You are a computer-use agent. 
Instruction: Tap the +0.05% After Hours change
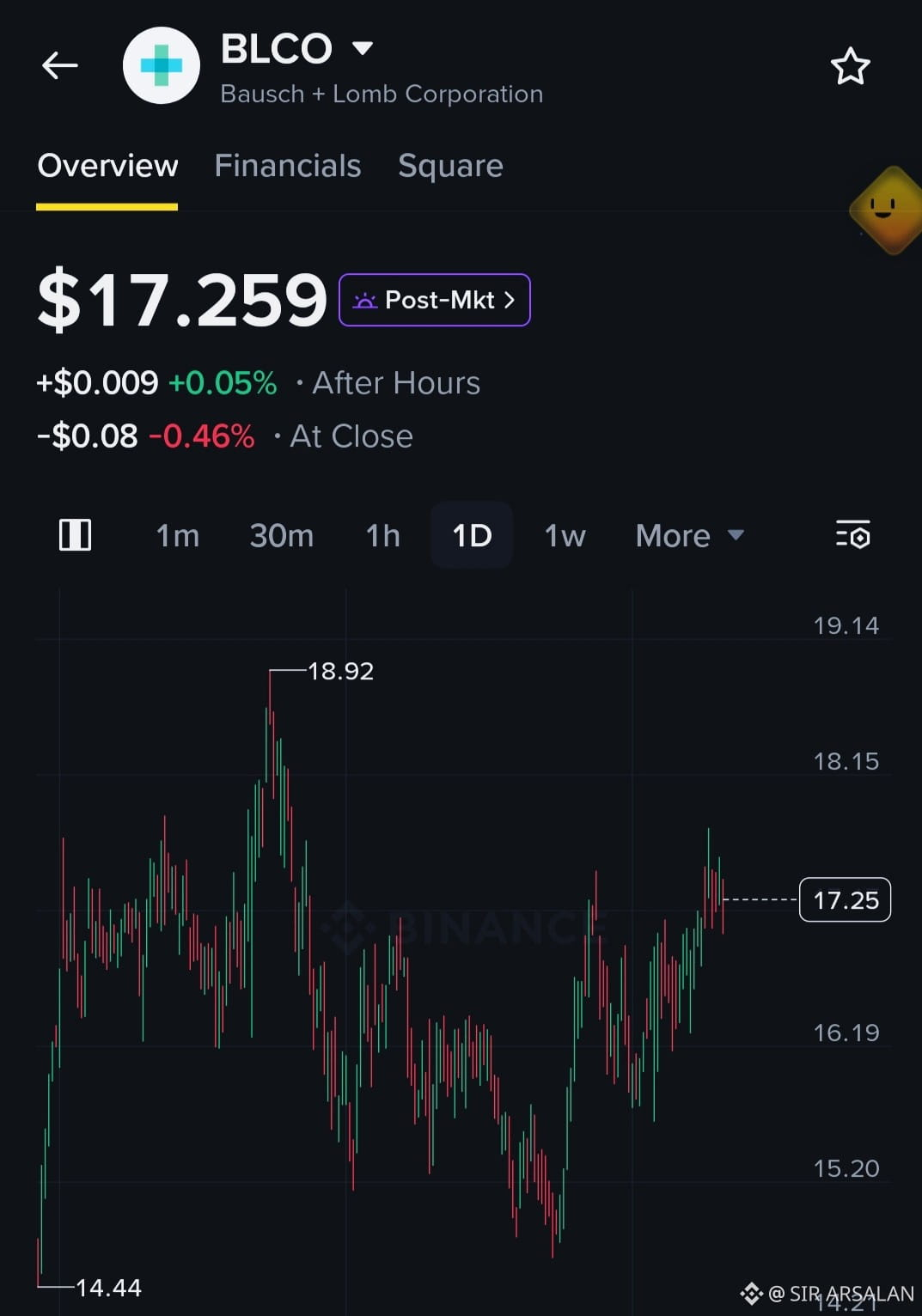[x=223, y=383]
